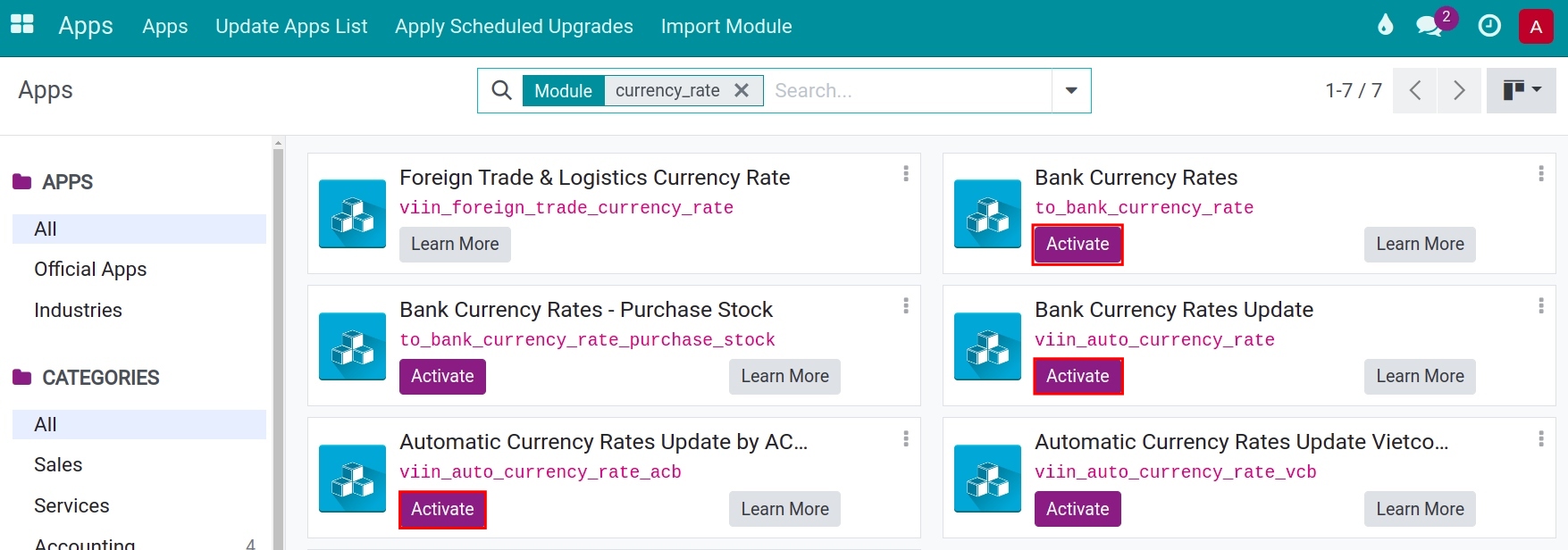
Task: Click the Module facet label in search
Action: pyautogui.click(x=563, y=90)
